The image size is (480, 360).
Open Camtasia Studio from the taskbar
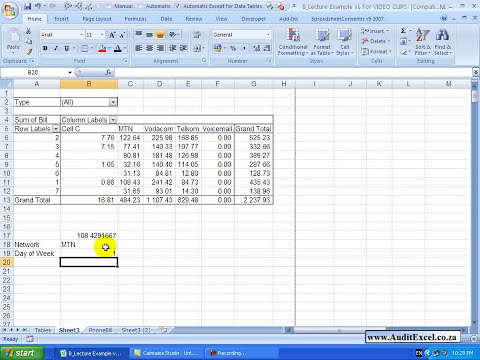click(166, 353)
